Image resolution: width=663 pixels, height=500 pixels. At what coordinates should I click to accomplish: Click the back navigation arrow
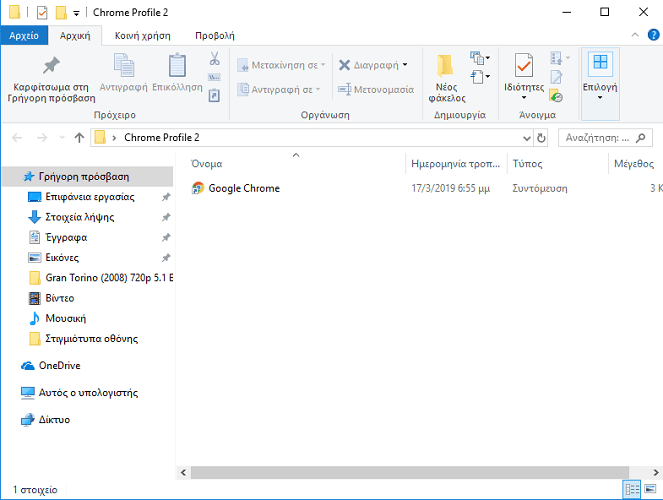(17, 137)
